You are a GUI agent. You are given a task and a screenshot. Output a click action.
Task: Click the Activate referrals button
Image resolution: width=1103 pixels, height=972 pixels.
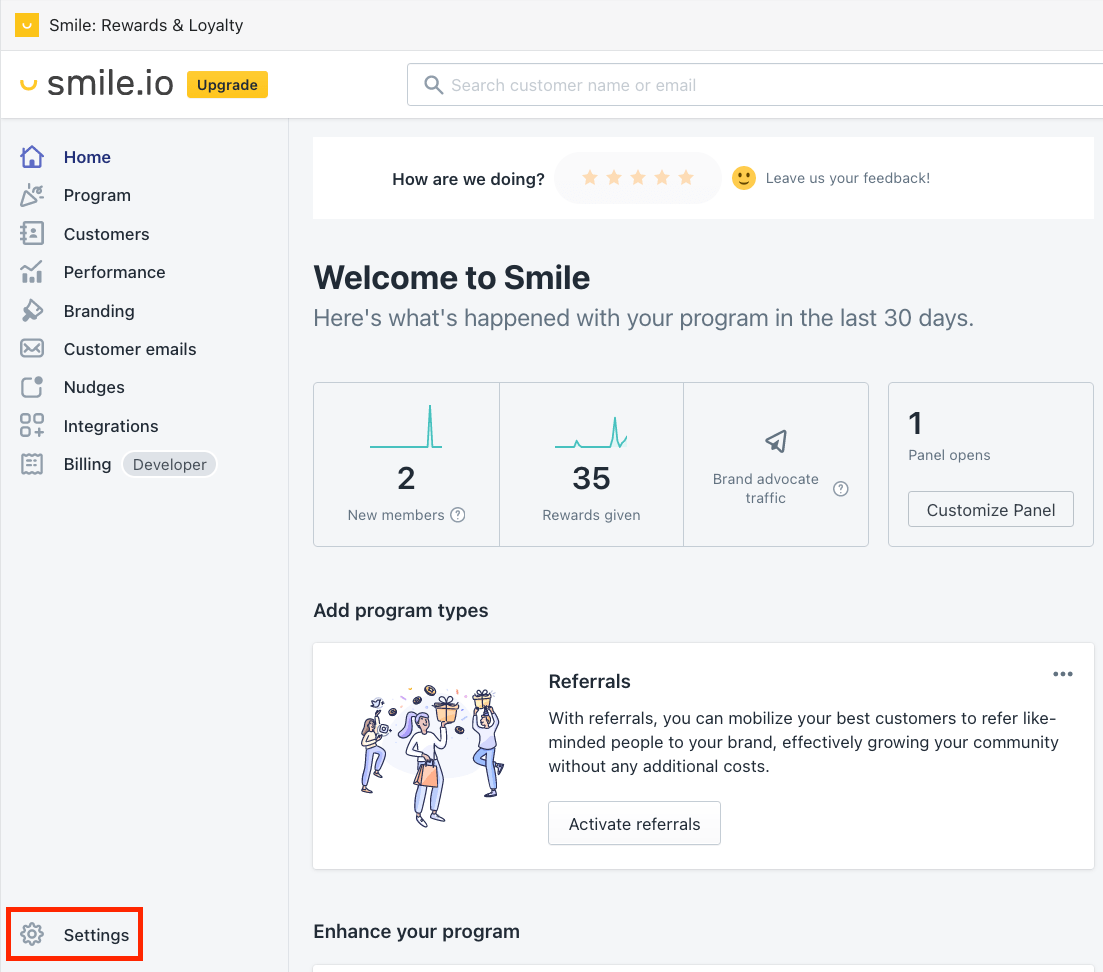point(635,824)
